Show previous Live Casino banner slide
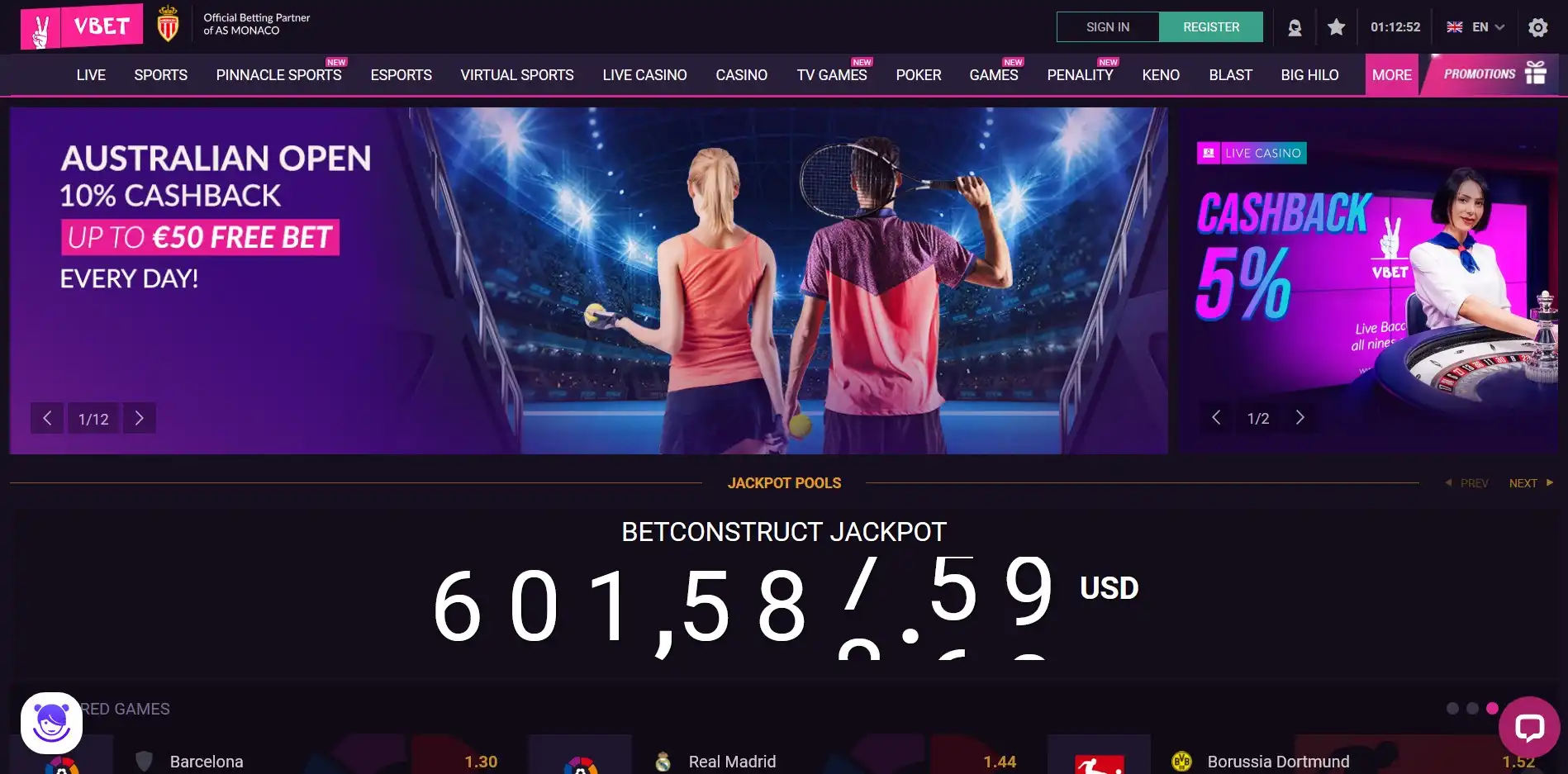1568x774 pixels. point(1216,417)
